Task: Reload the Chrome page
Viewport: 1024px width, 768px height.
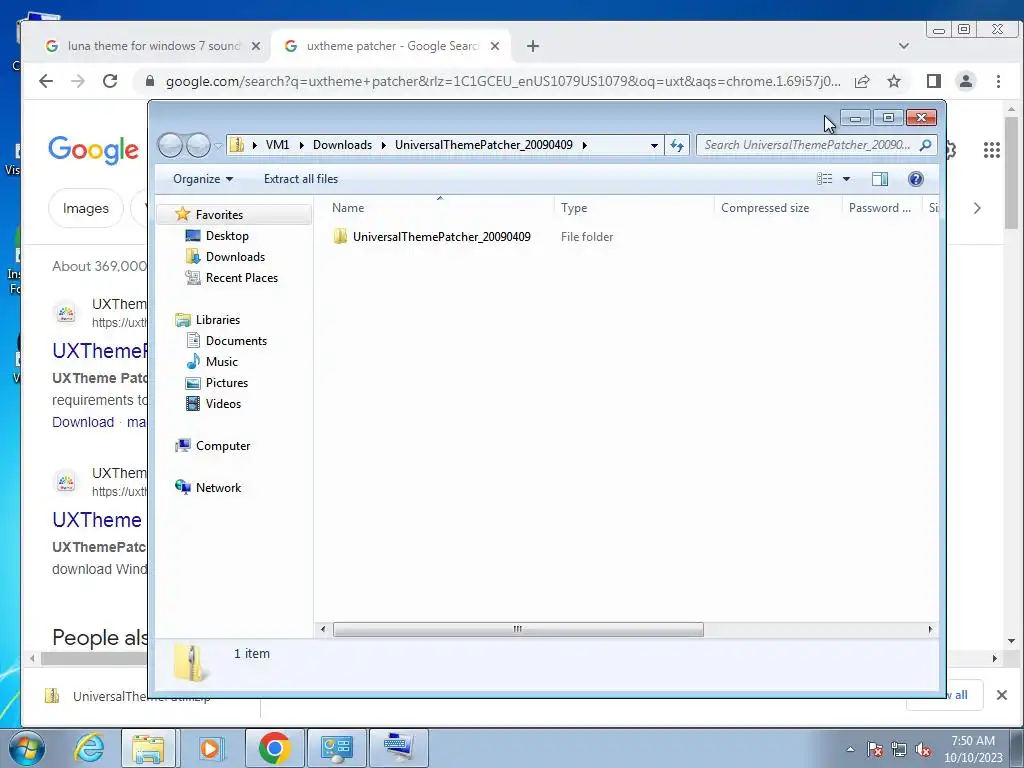Action: coord(110,81)
